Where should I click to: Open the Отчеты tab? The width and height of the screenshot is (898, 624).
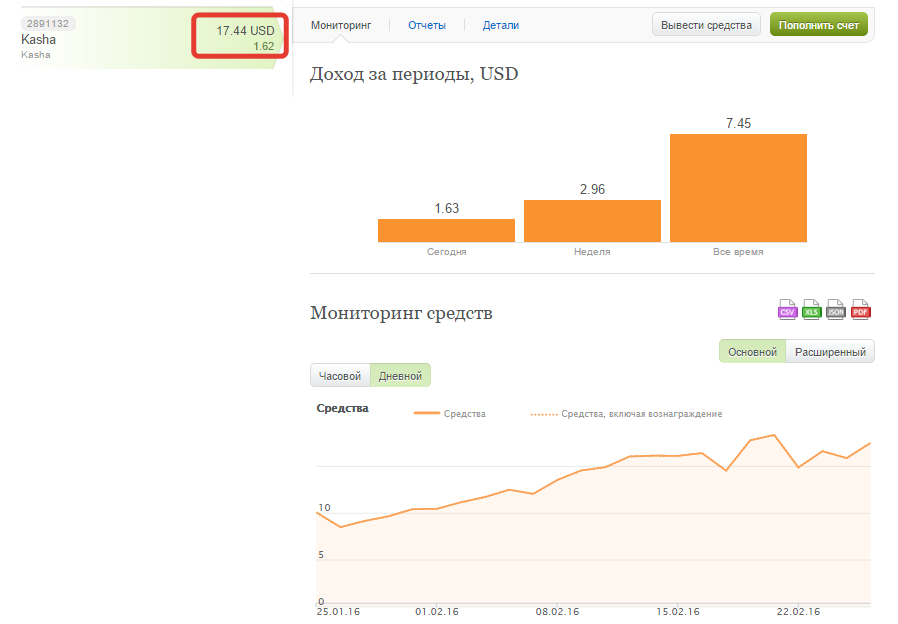[427, 25]
